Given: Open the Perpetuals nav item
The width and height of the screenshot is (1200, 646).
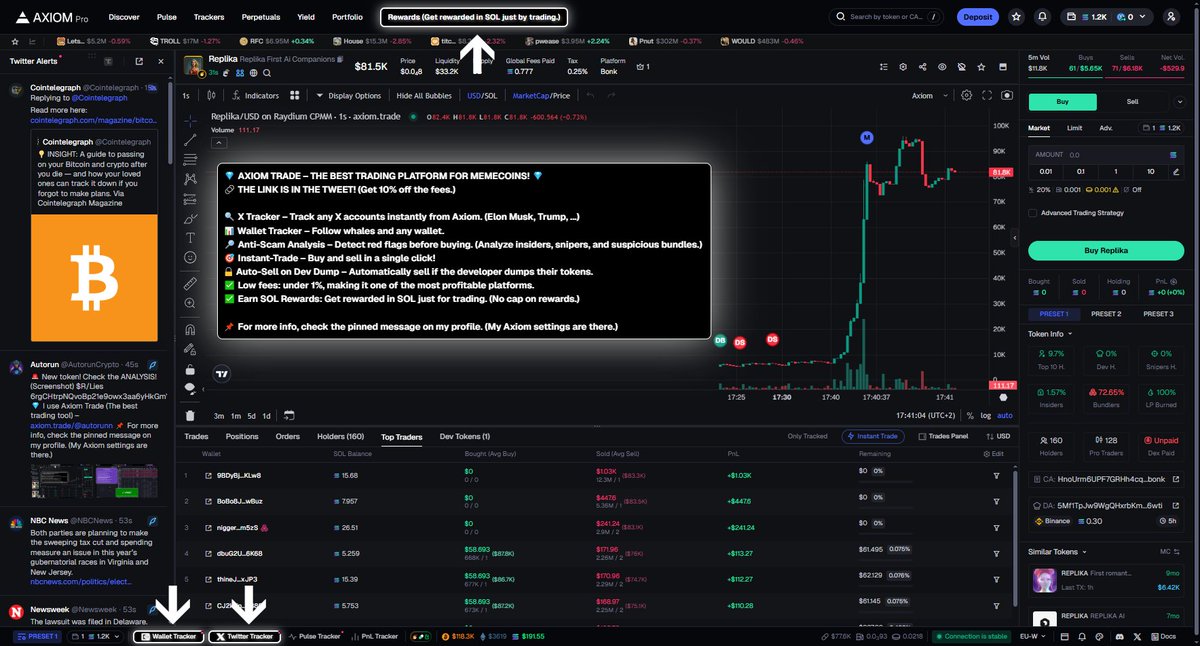Looking at the screenshot, I should 261,17.
